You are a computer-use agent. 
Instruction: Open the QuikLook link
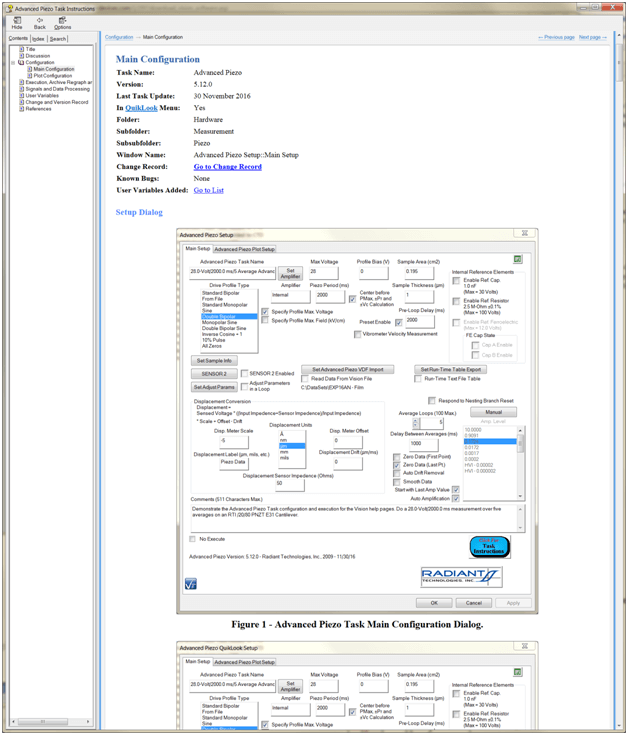tap(141, 108)
